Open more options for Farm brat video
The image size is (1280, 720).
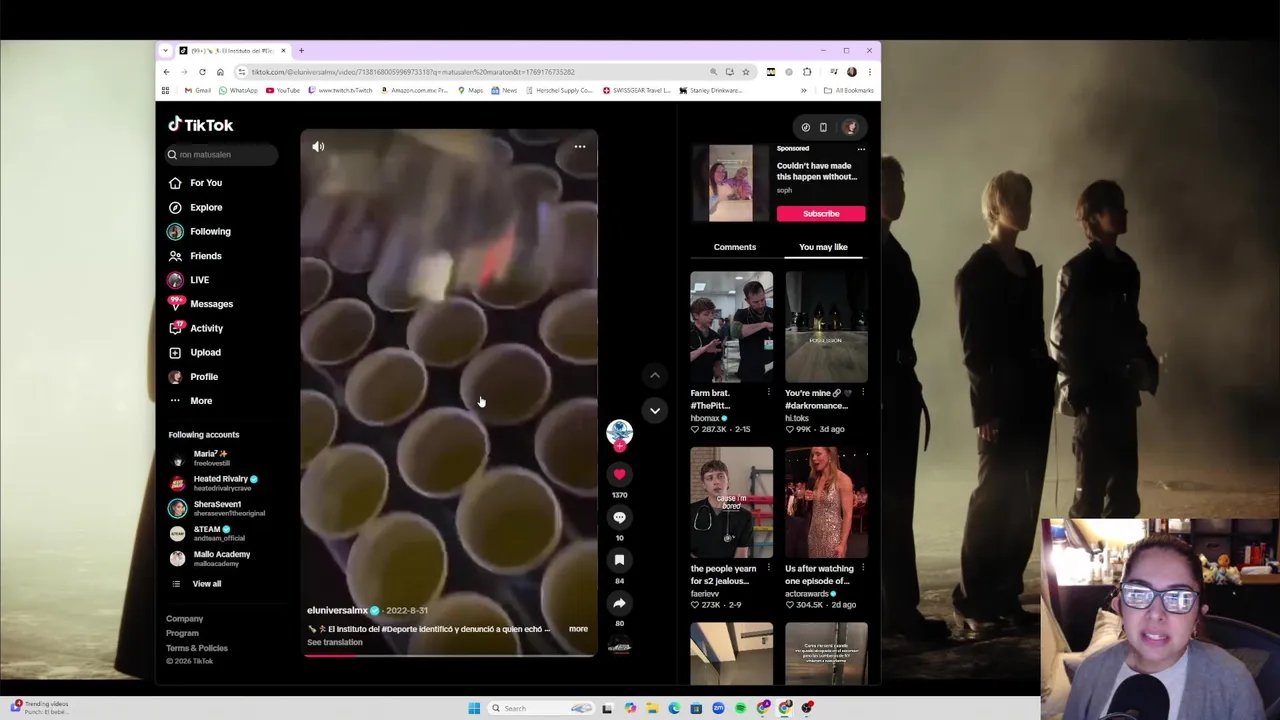(x=768, y=393)
